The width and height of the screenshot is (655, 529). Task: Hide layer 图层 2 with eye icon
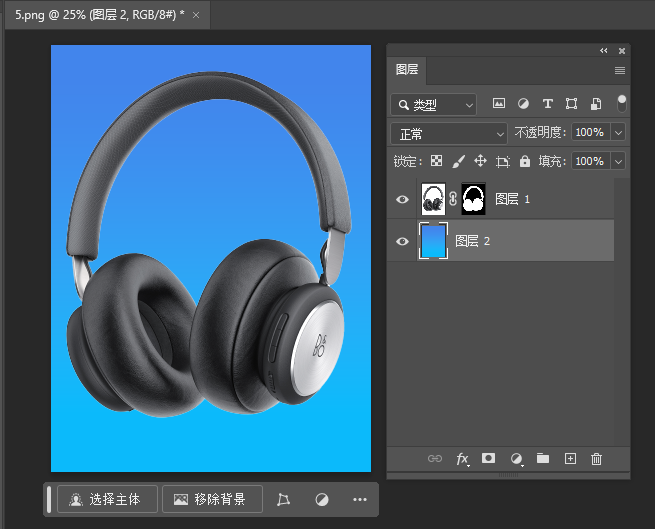tap(402, 241)
